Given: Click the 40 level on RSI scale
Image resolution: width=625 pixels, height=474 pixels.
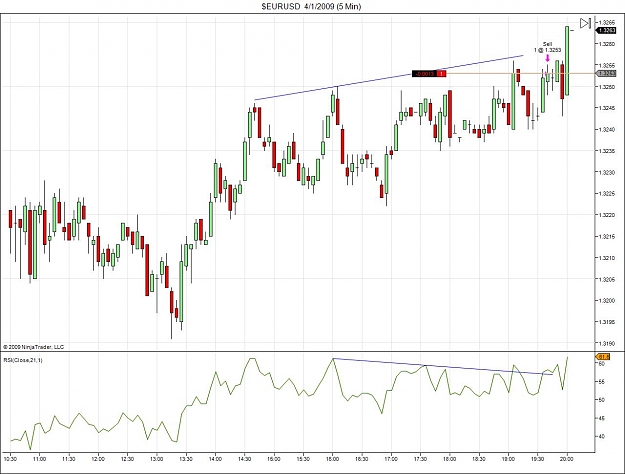Looking at the screenshot, I should coord(601,437).
